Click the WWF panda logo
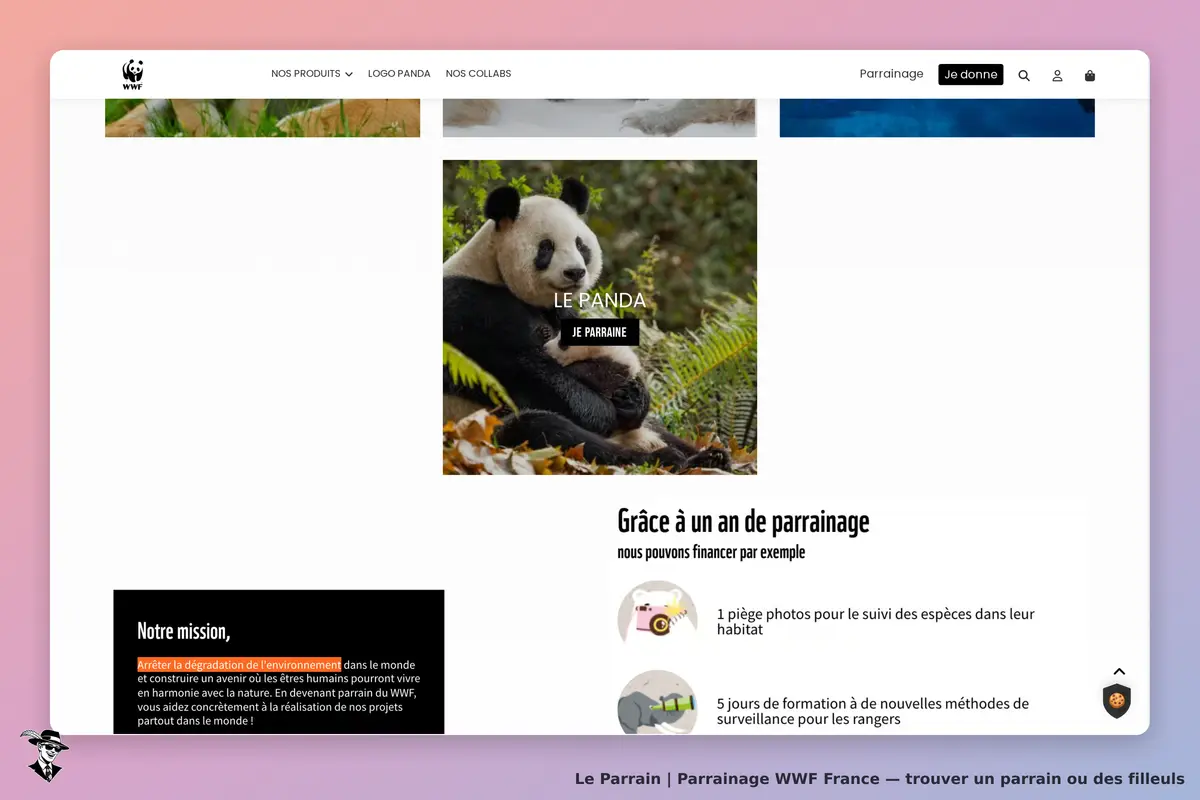This screenshot has height=800, width=1200. [133, 75]
